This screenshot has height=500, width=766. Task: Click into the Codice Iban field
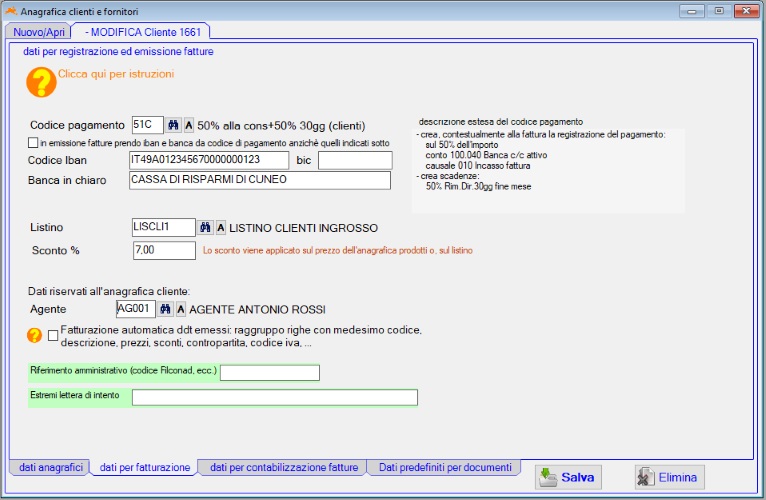209,160
